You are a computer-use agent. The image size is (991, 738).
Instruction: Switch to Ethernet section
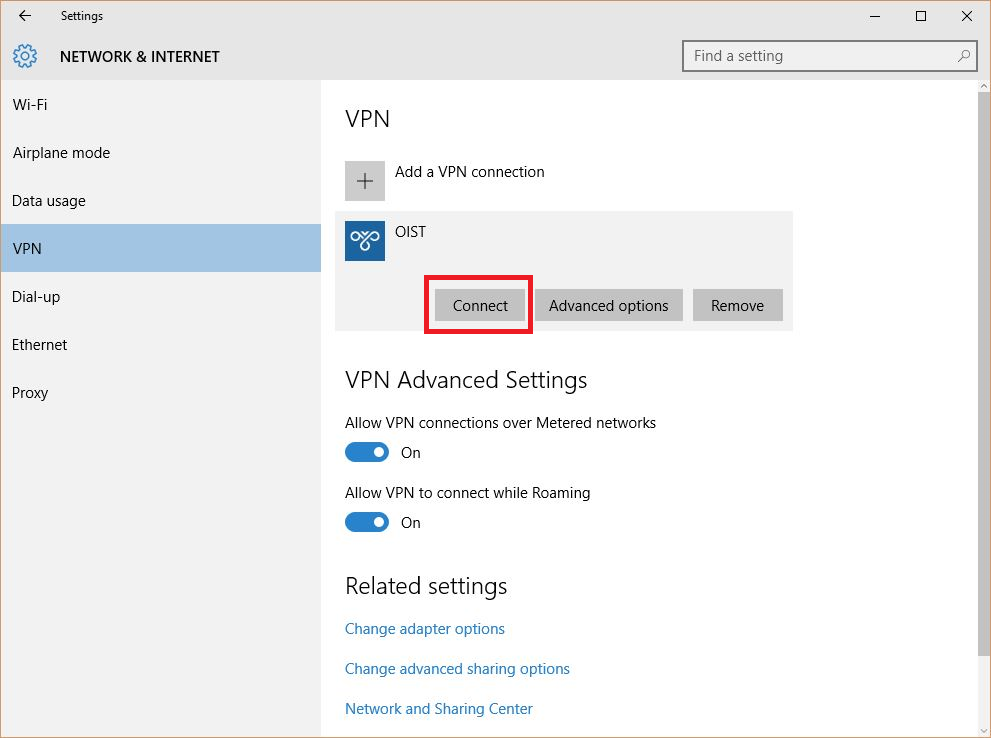tap(40, 345)
